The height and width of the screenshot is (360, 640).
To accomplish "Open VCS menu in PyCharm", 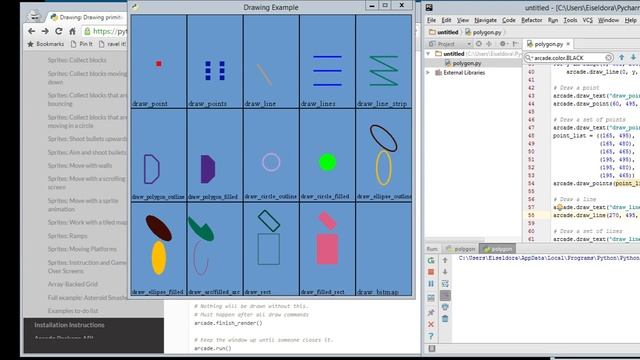I will click(587, 20).
